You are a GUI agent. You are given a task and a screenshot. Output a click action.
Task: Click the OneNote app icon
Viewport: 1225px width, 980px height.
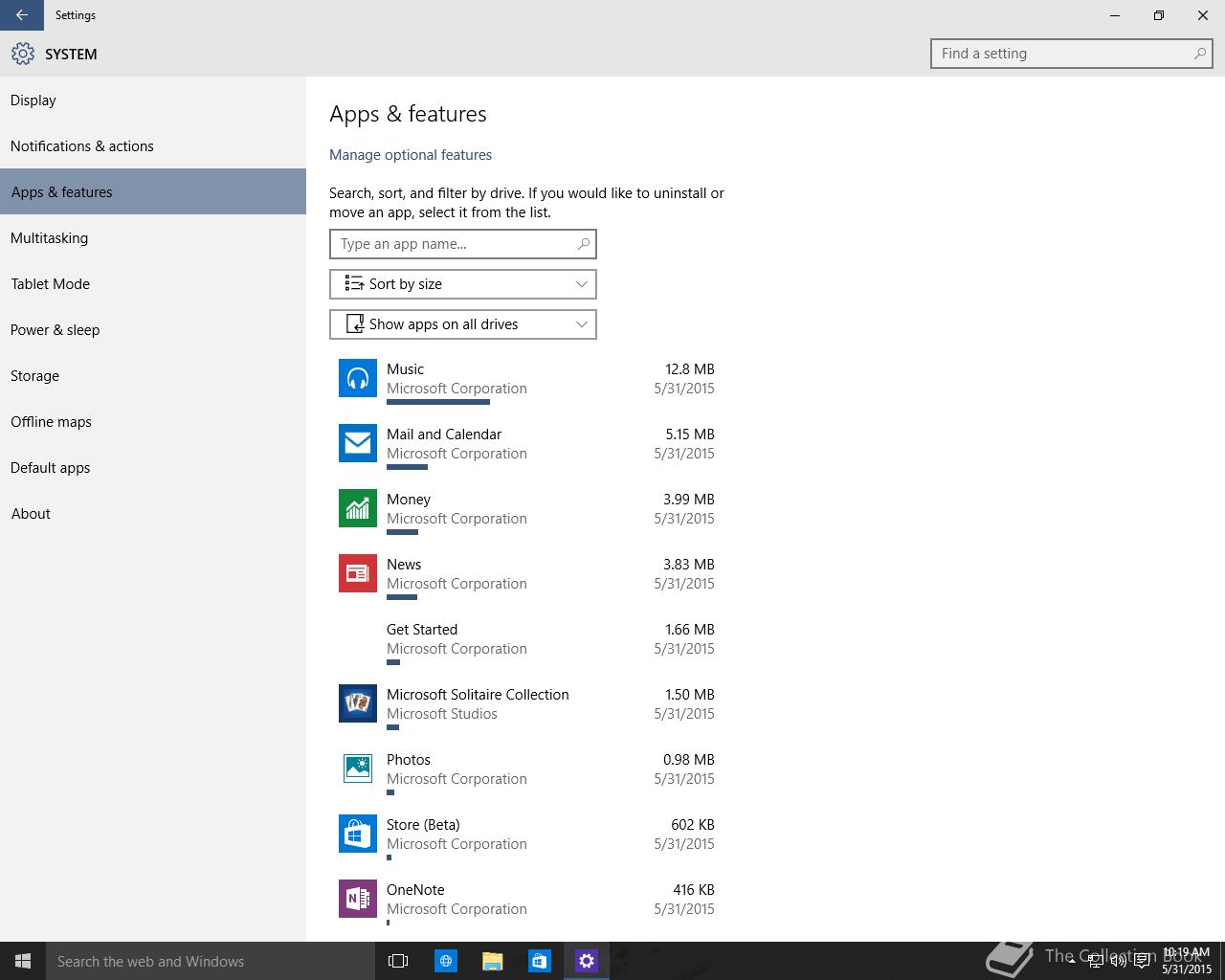point(358,899)
